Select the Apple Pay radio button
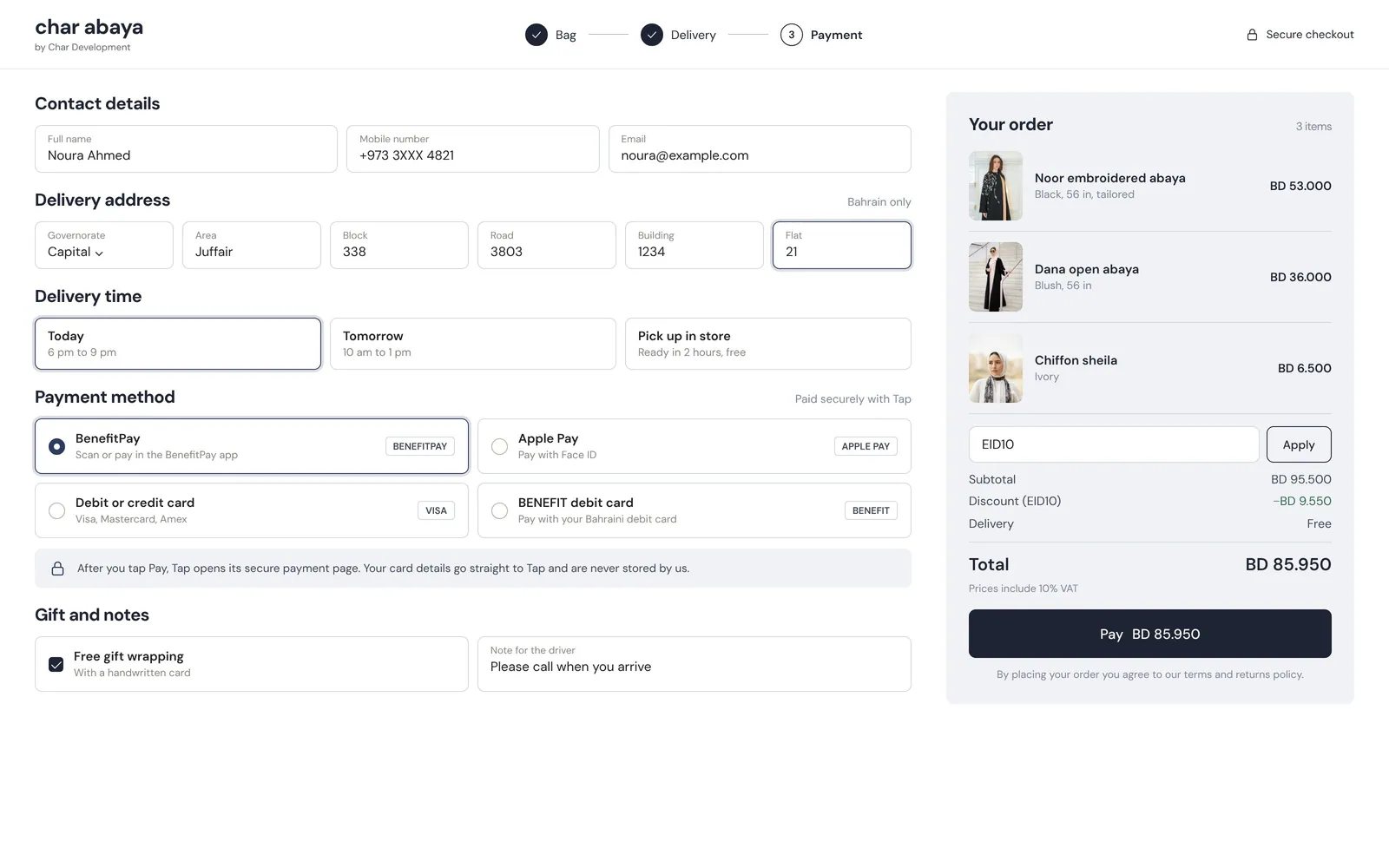The height and width of the screenshot is (868, 1389). 499,446
